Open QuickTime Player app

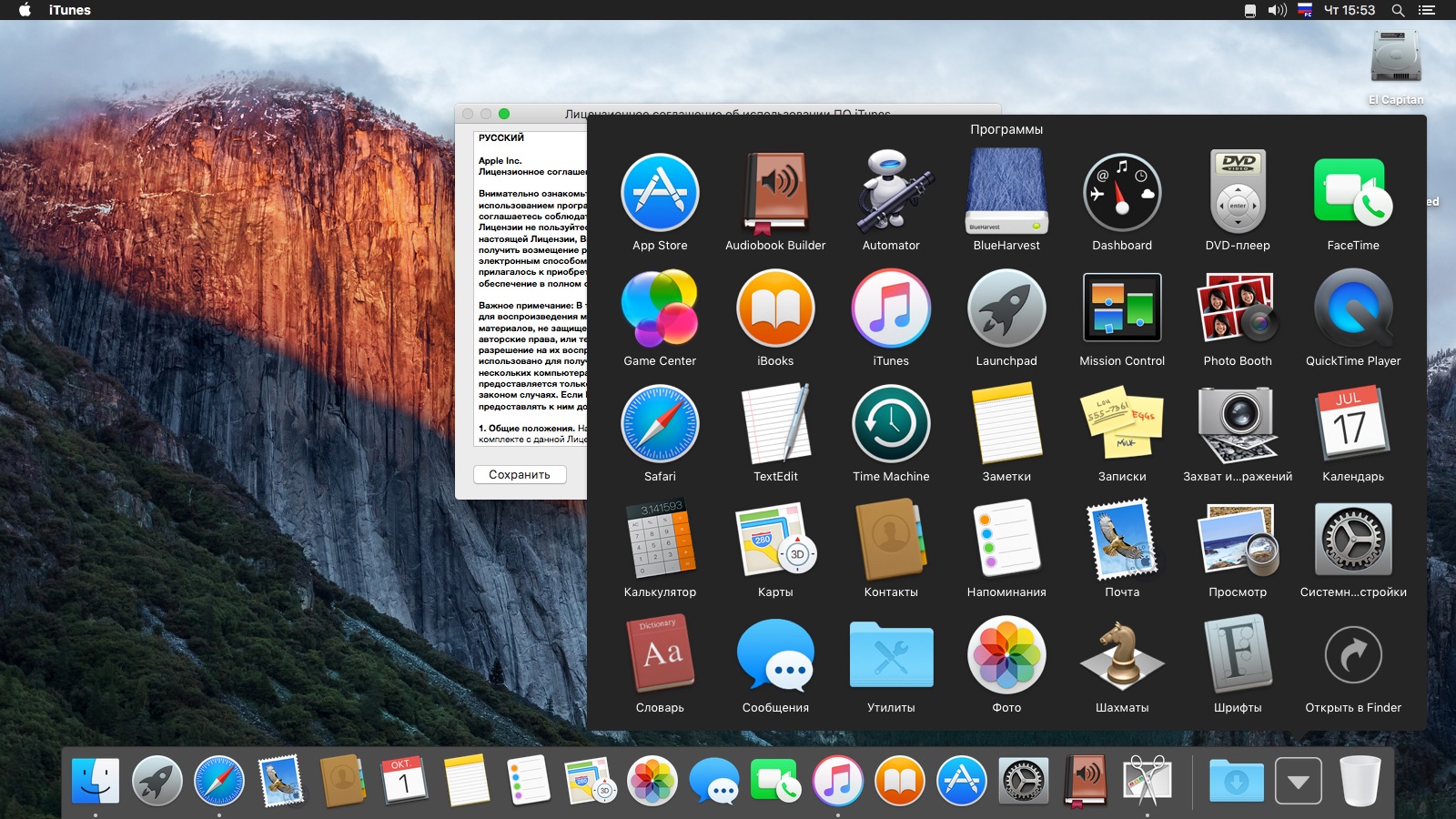tap(1353, 308)
